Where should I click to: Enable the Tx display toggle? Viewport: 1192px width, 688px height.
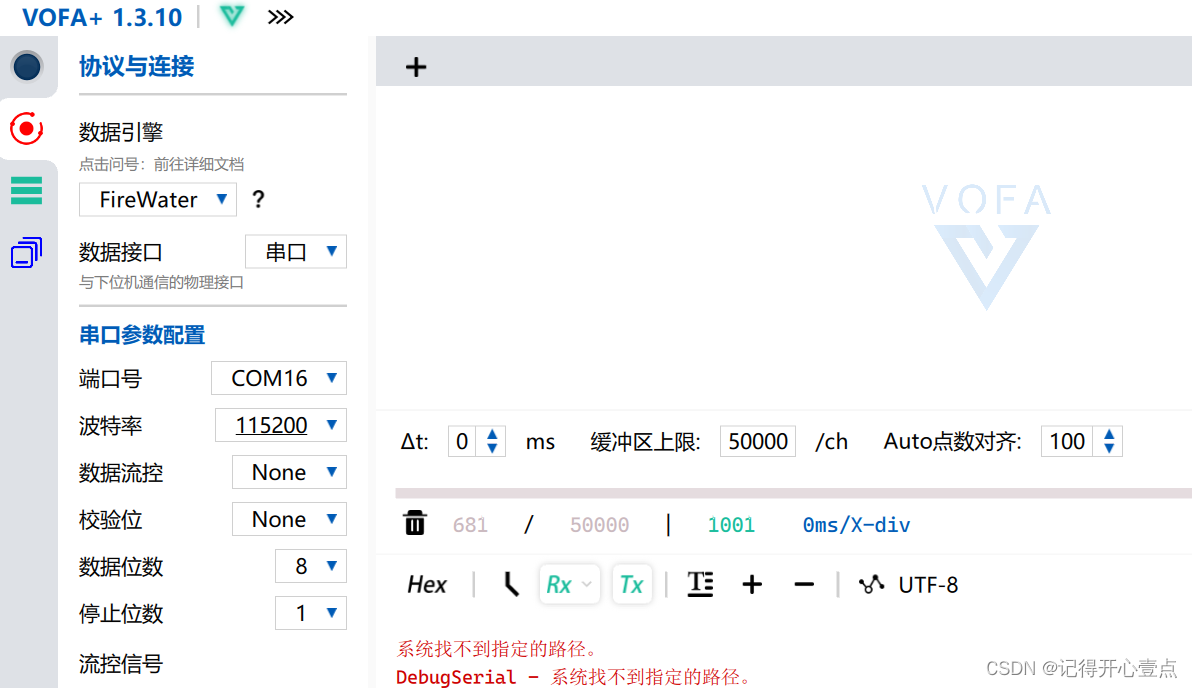pyautogui.click(x=632, y=584)
